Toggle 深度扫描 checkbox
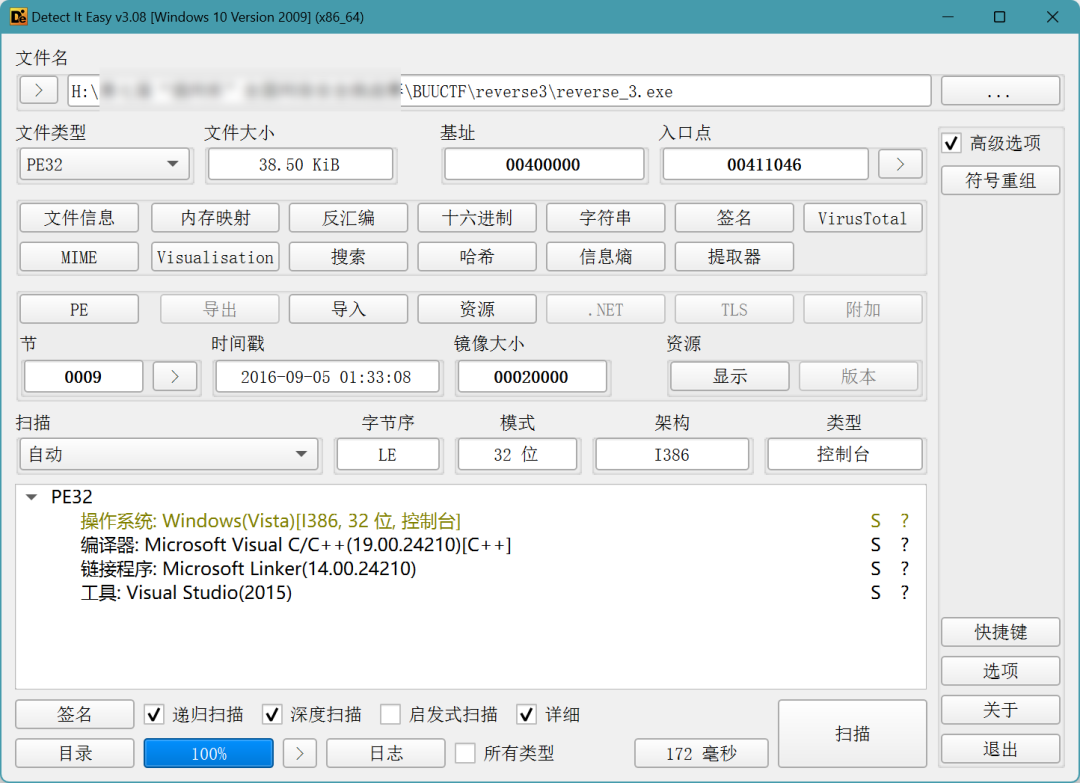This screenshot has width=1080, height=783. click(272, 714)
